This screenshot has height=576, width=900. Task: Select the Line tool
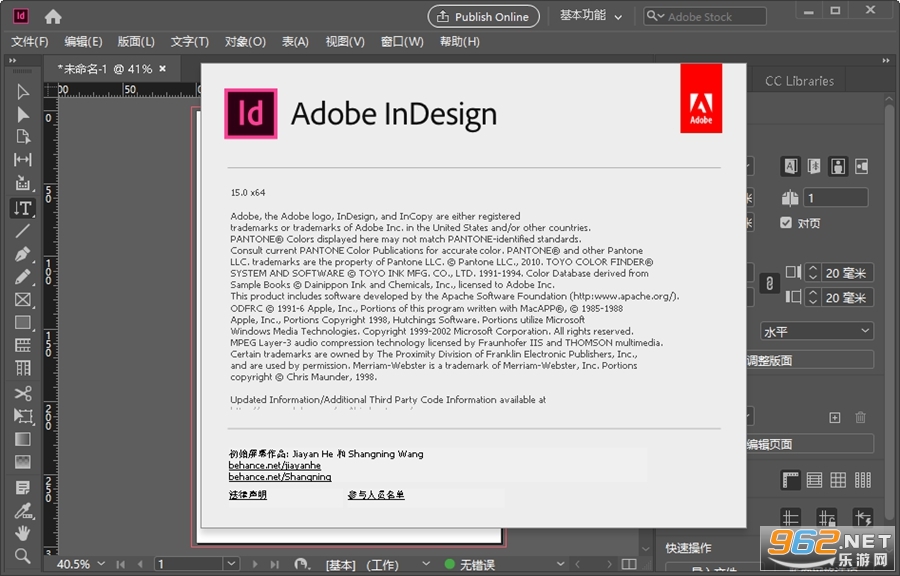[x=22, y=231]
